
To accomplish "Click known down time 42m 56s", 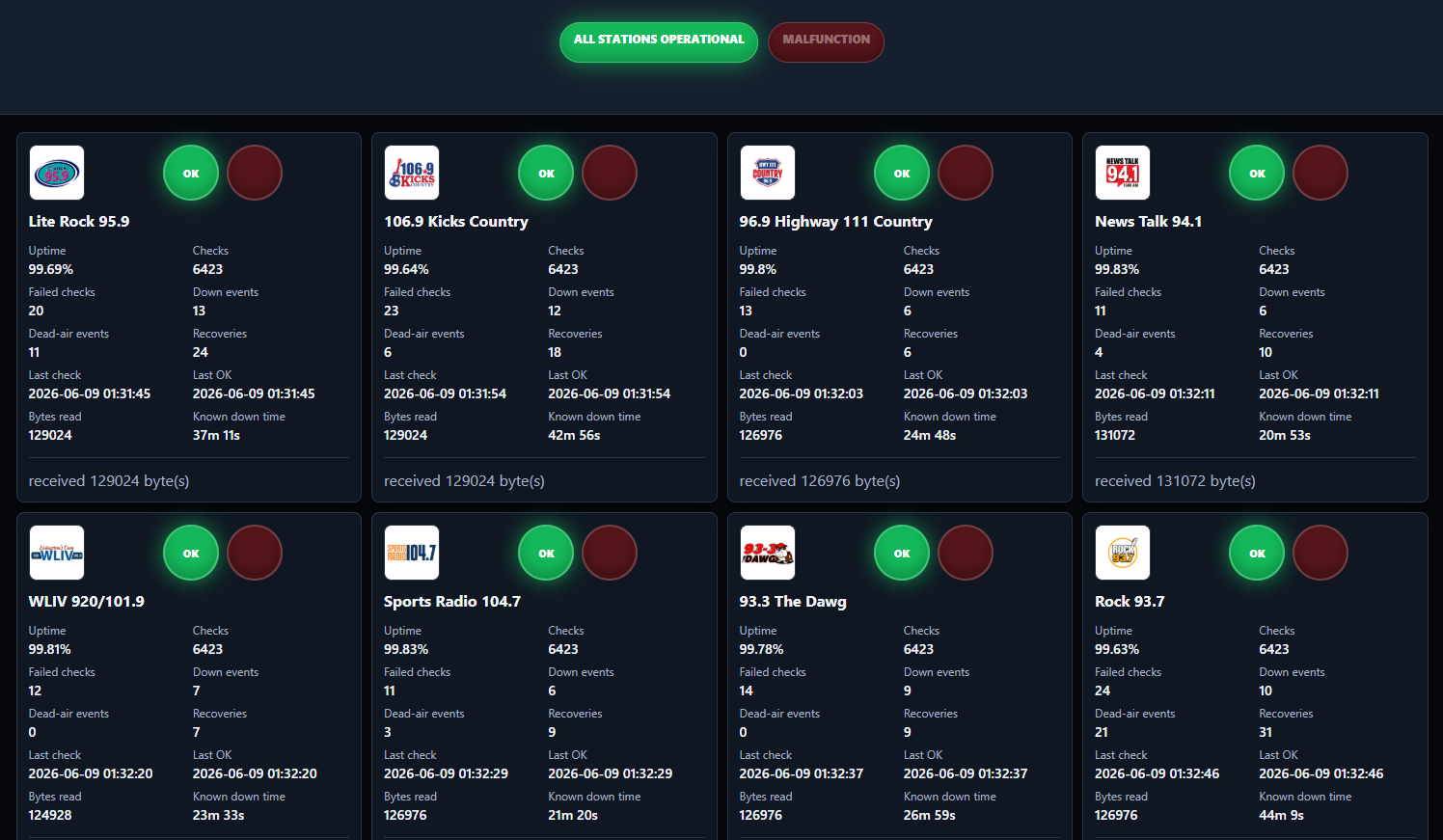I will [574, 435].
